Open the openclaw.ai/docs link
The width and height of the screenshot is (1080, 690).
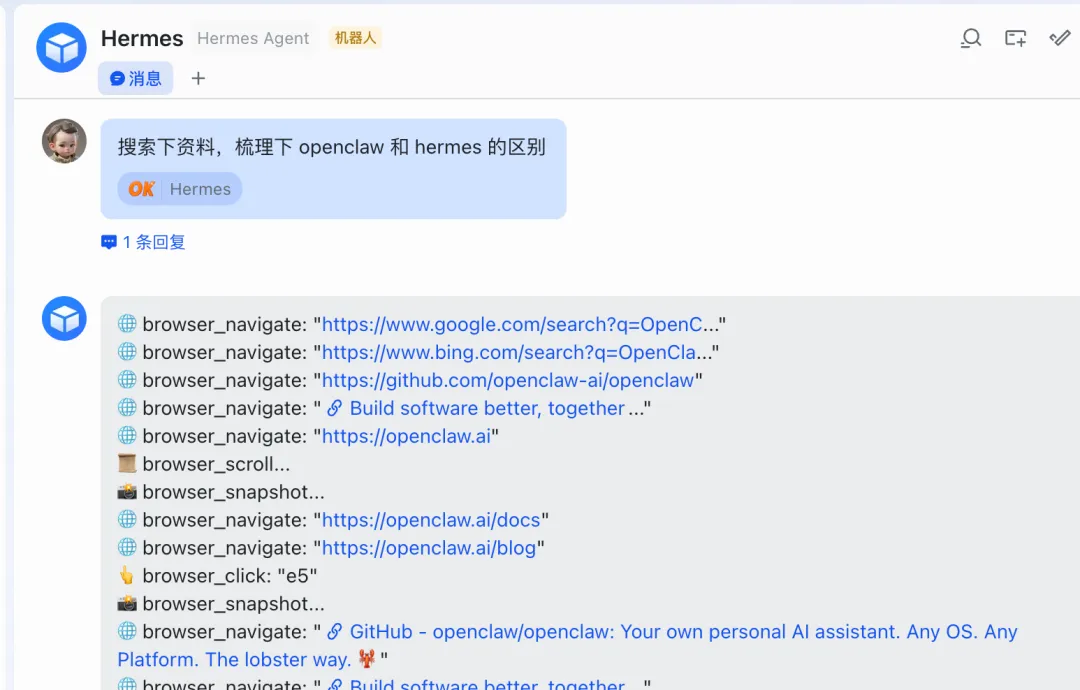point(432,520)
